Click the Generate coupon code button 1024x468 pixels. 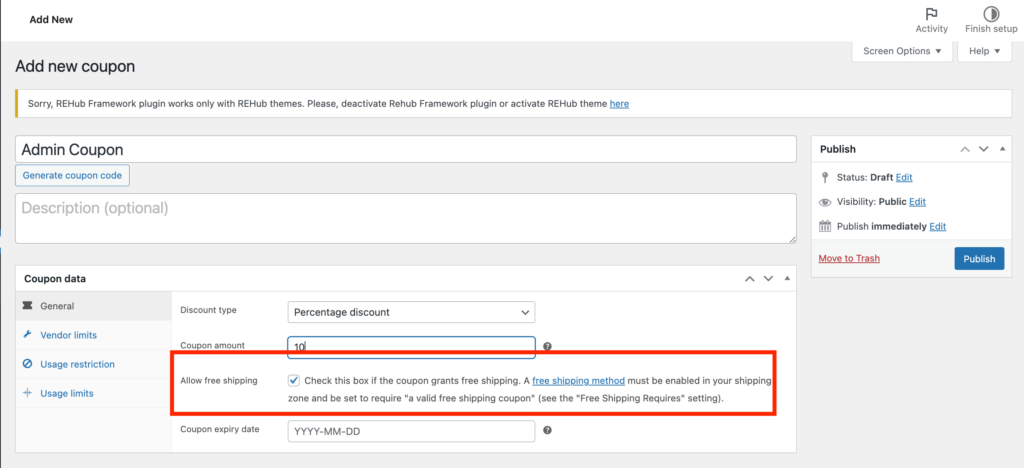(x=73, y=176)
